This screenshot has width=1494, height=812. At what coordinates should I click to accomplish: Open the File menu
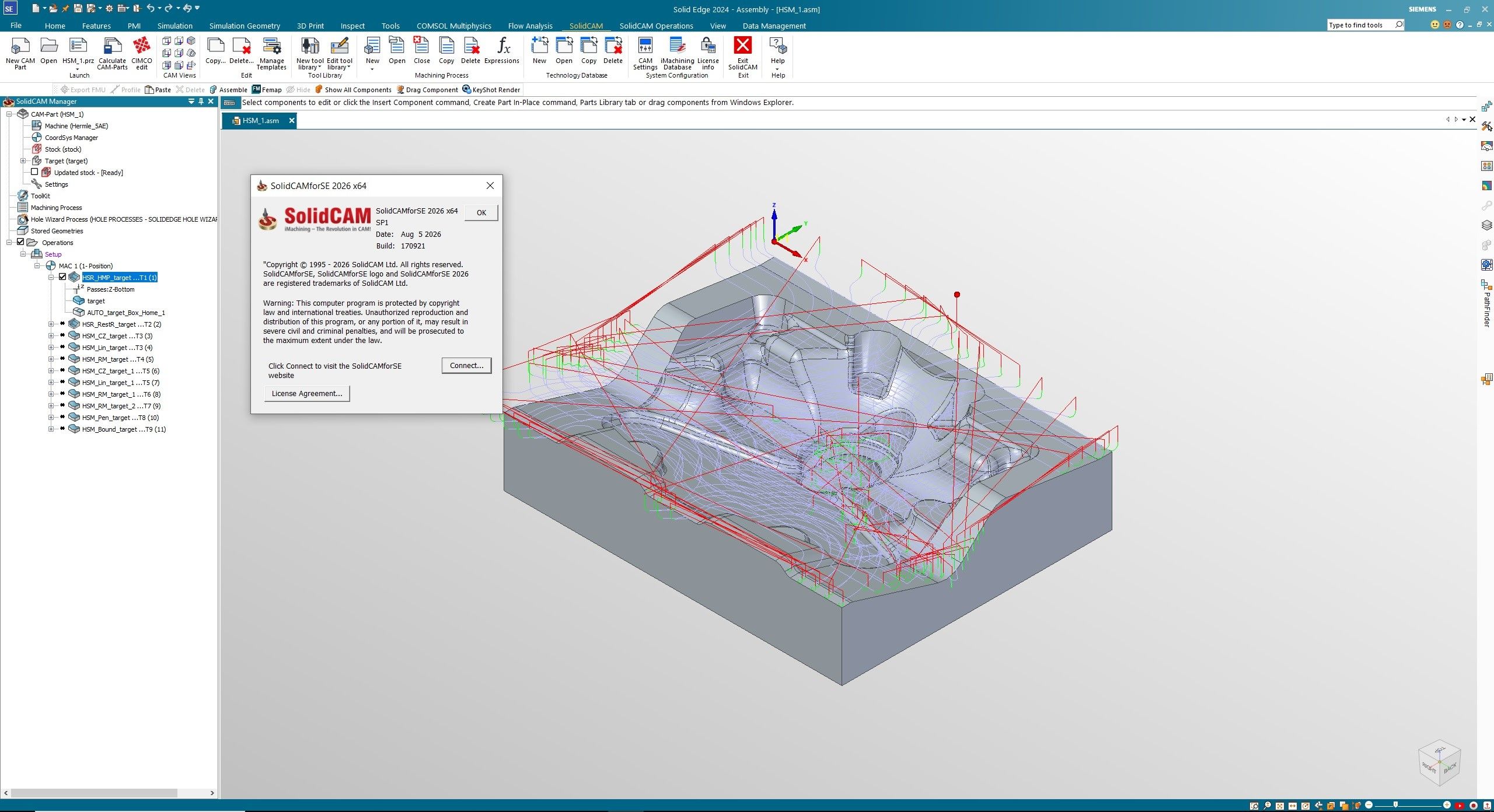pyautogui.click(x=16, y=26)
